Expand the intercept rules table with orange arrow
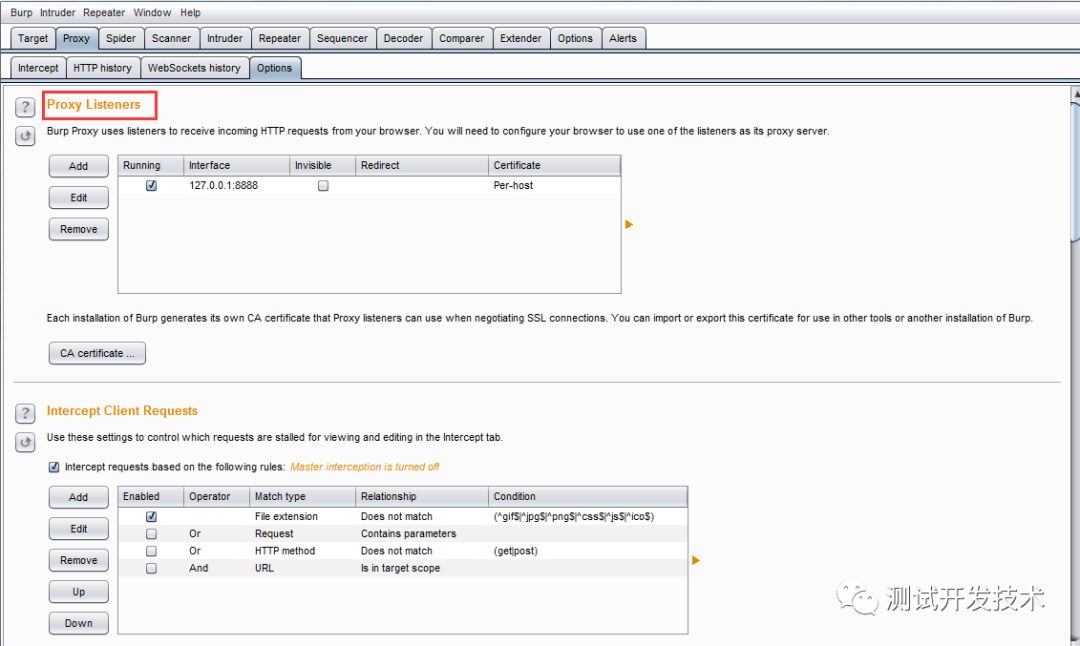Screen dimensions: 1080x646 (x=696, y=560)
